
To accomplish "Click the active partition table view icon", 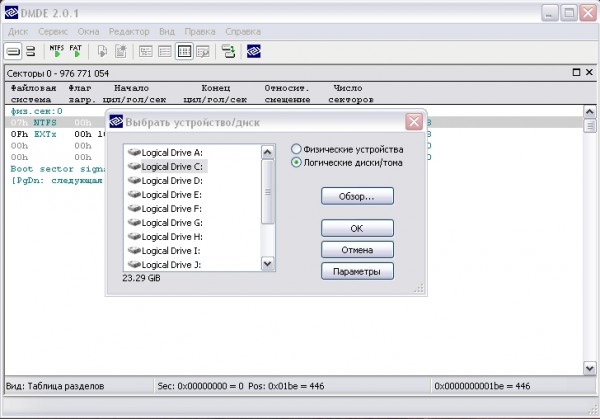I will tap(184, 51).
